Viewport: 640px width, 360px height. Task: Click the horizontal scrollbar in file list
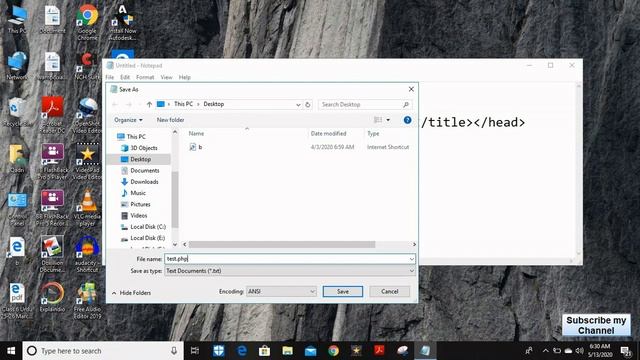282,244
